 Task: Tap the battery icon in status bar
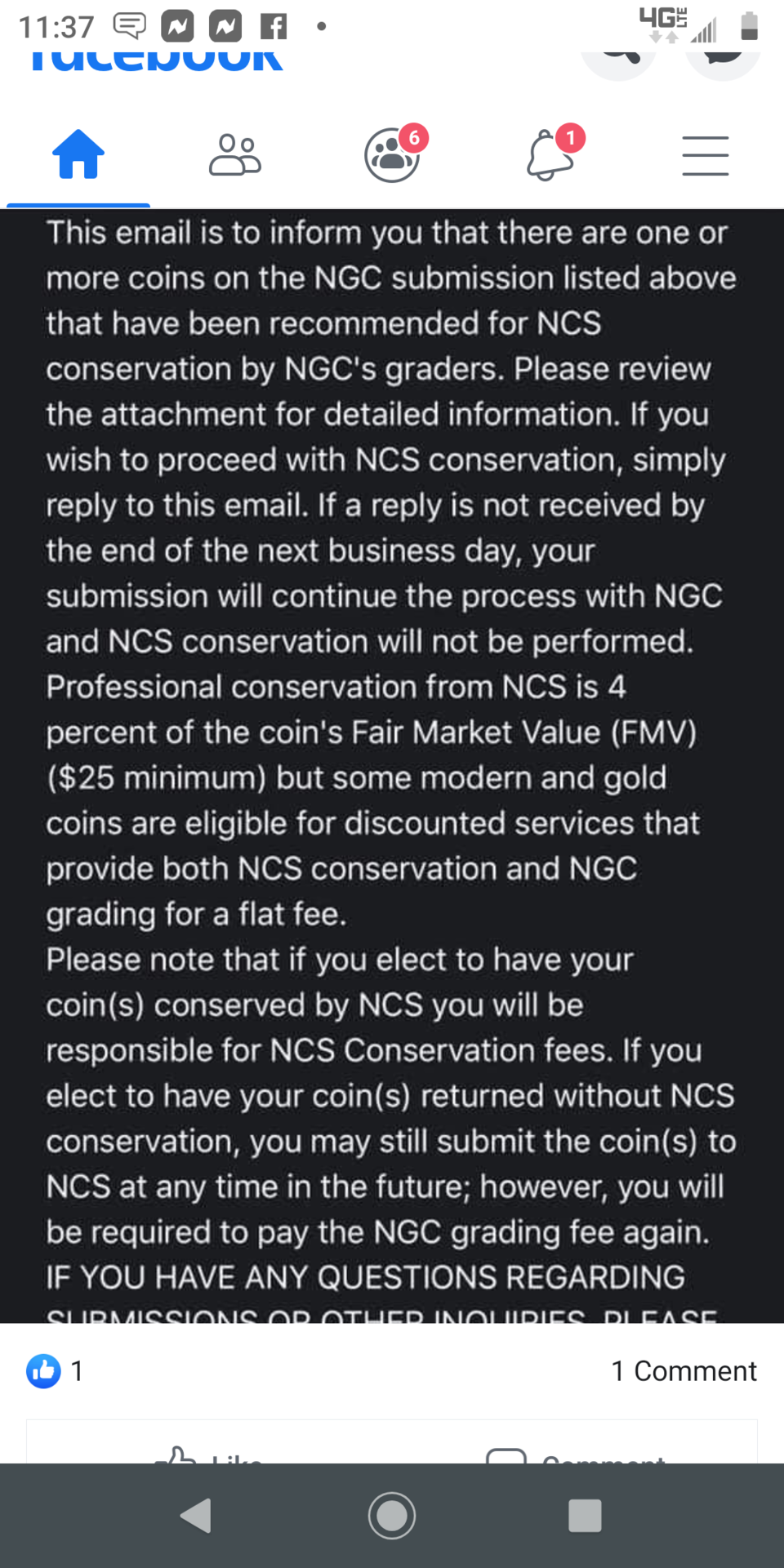click(x=749, y=26)
